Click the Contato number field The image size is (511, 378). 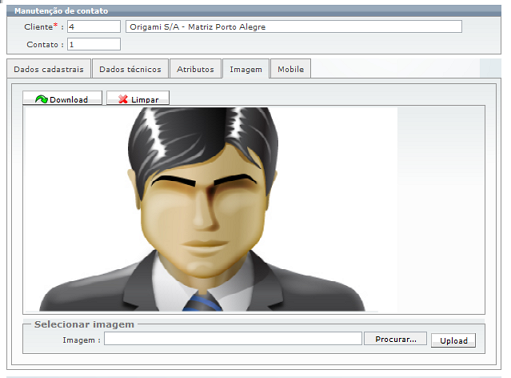tap(94, 44)
